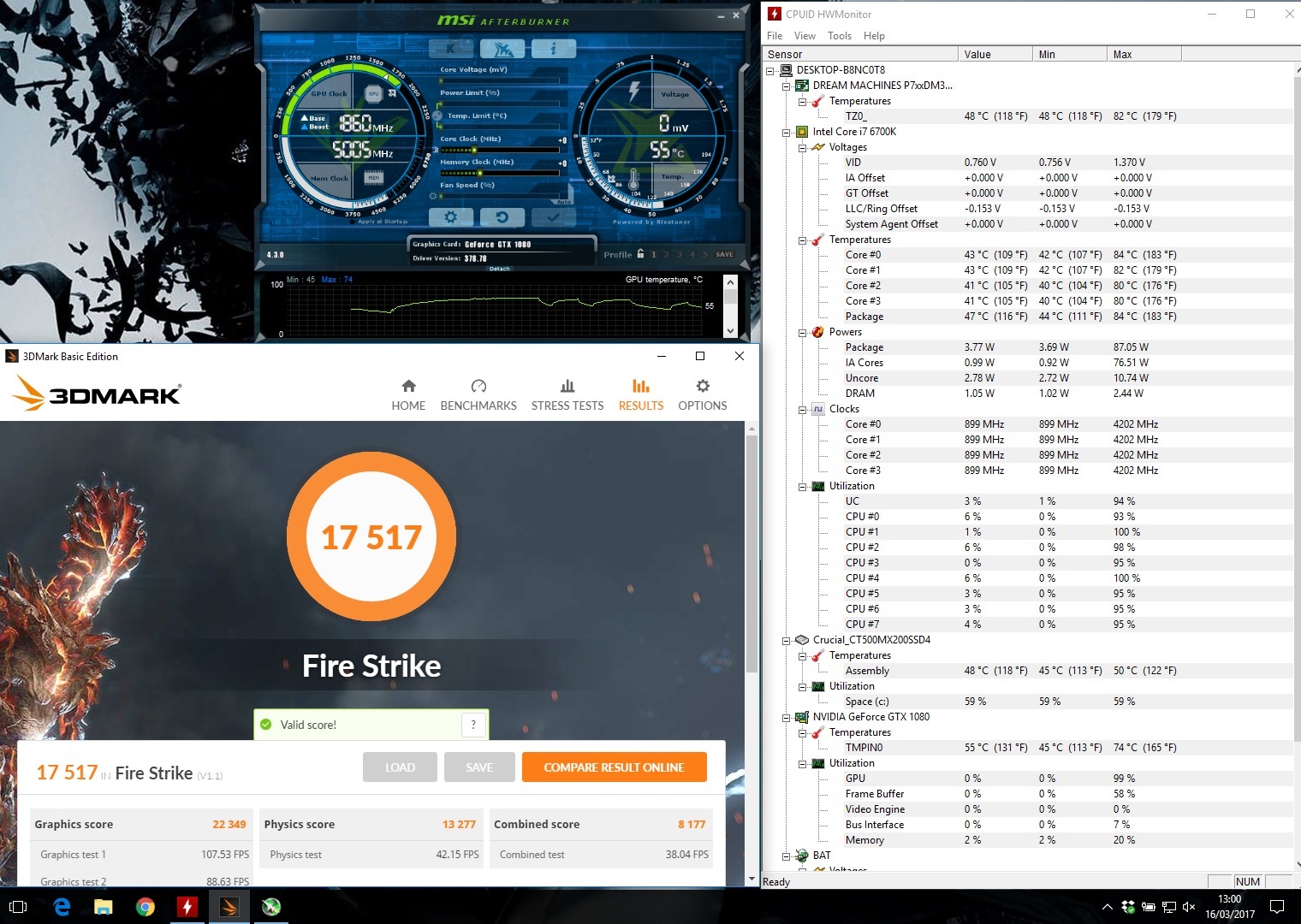Screen dimensions: 1301x924
Task: Open Kombustor with the K button in Afterburner
Action: [x=452, y=48]
